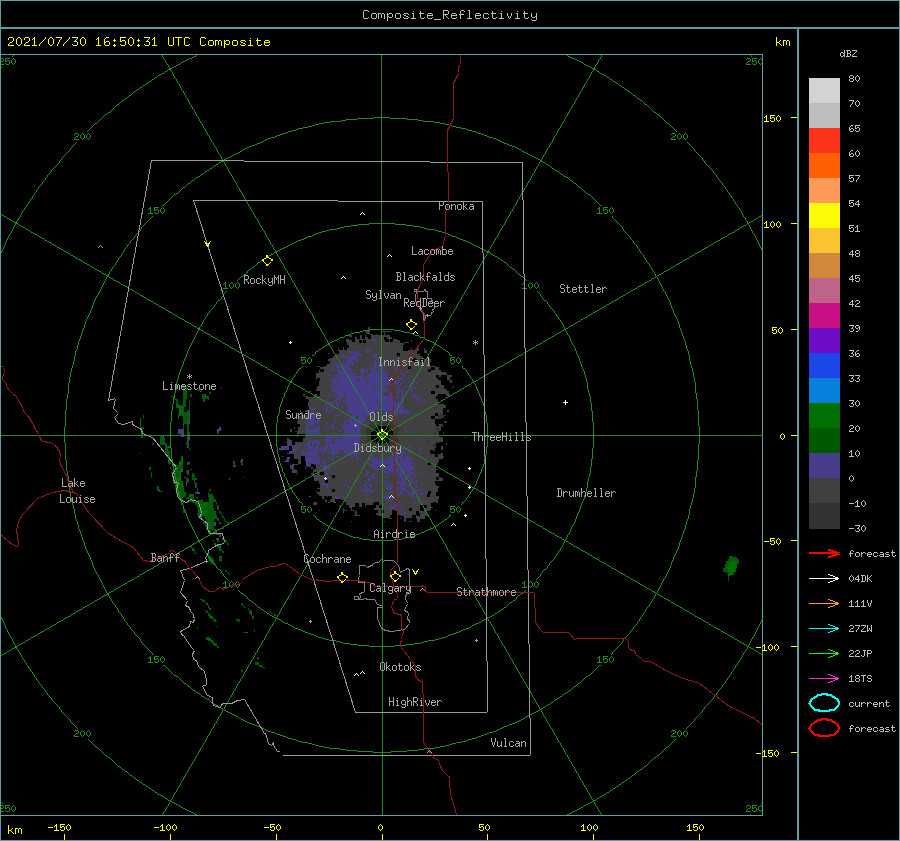Select the Lacombe town label
Screen dimensions: 900x841
pos(432,251)
